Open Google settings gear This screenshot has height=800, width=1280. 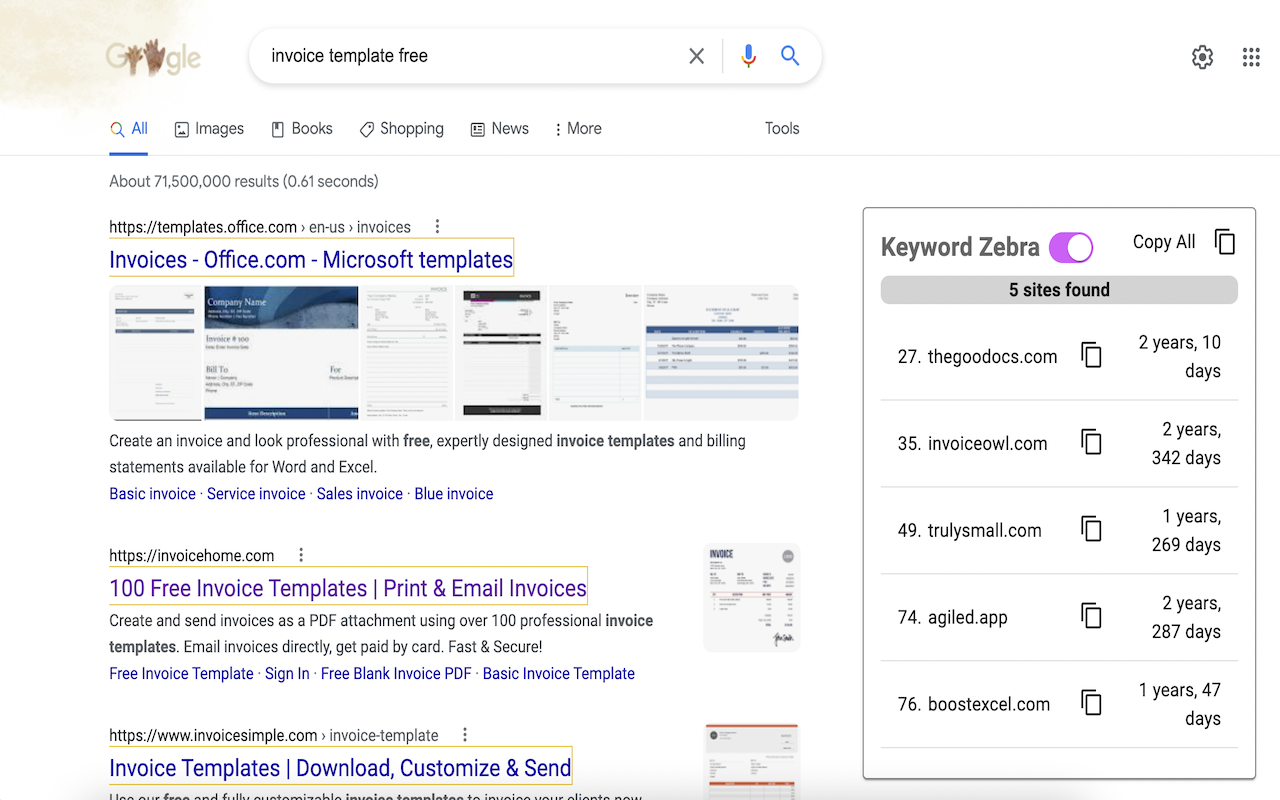tap(1203, 57)
